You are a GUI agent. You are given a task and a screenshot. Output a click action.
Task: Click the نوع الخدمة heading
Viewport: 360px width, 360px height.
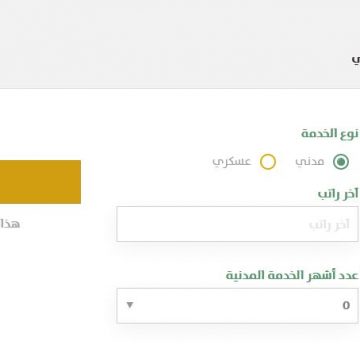pyautogui.click(x=330, y=133)
